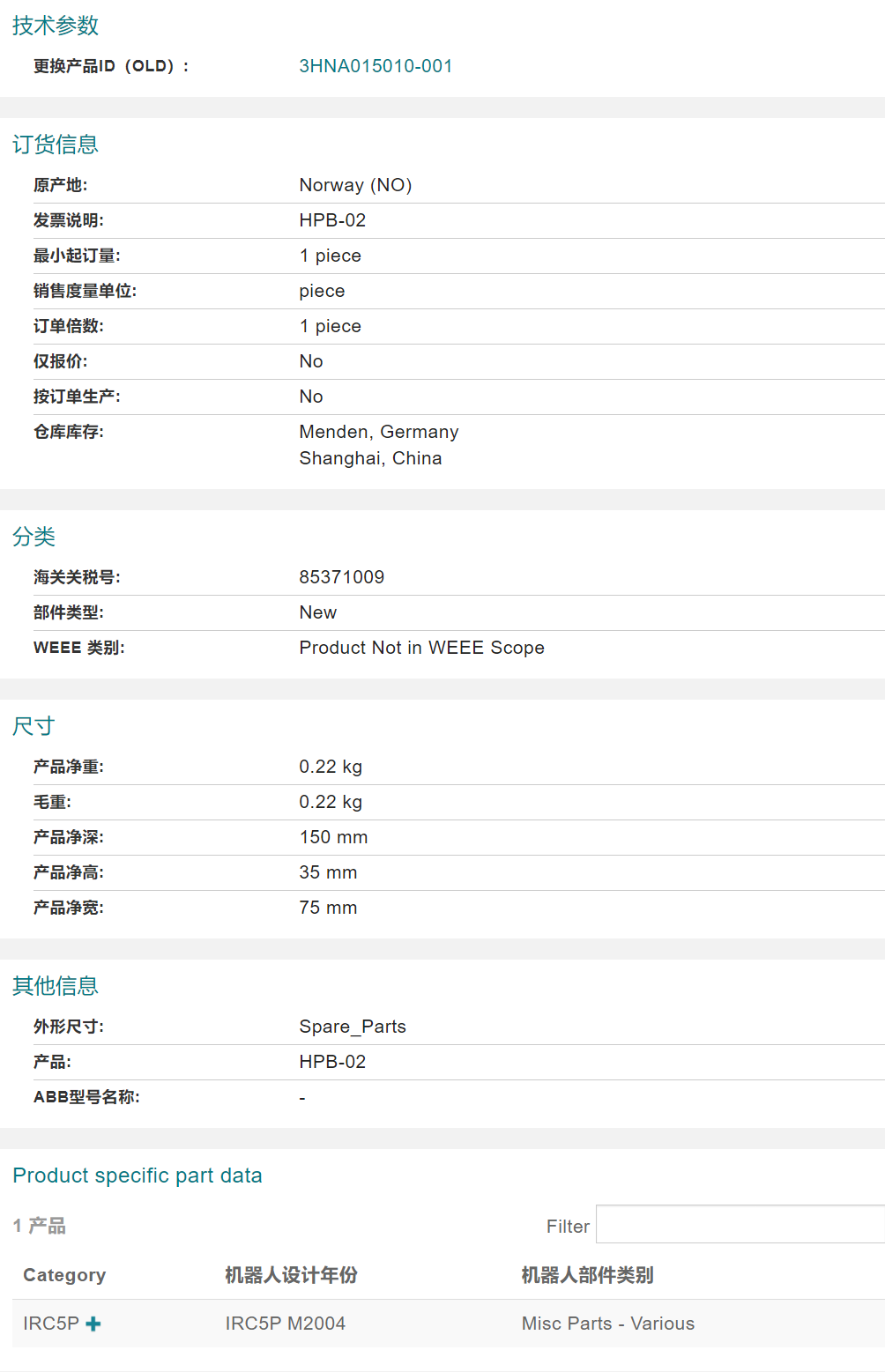The image size is (885, 1372).
Task: Click into the Filter text box
Action: (x=739, y=1225)
